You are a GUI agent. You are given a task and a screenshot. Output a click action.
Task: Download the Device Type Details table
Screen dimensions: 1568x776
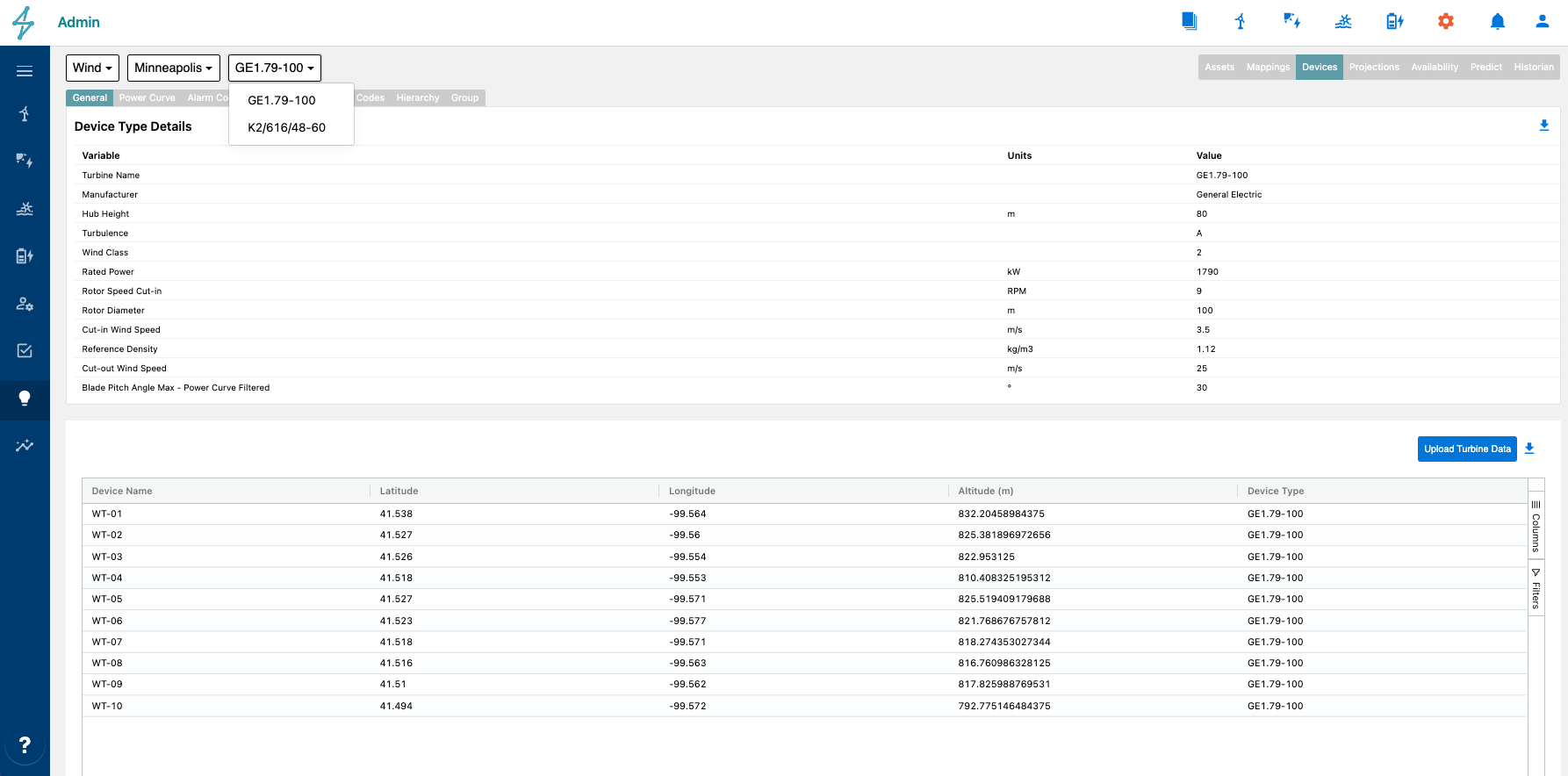click(1544, 126)
